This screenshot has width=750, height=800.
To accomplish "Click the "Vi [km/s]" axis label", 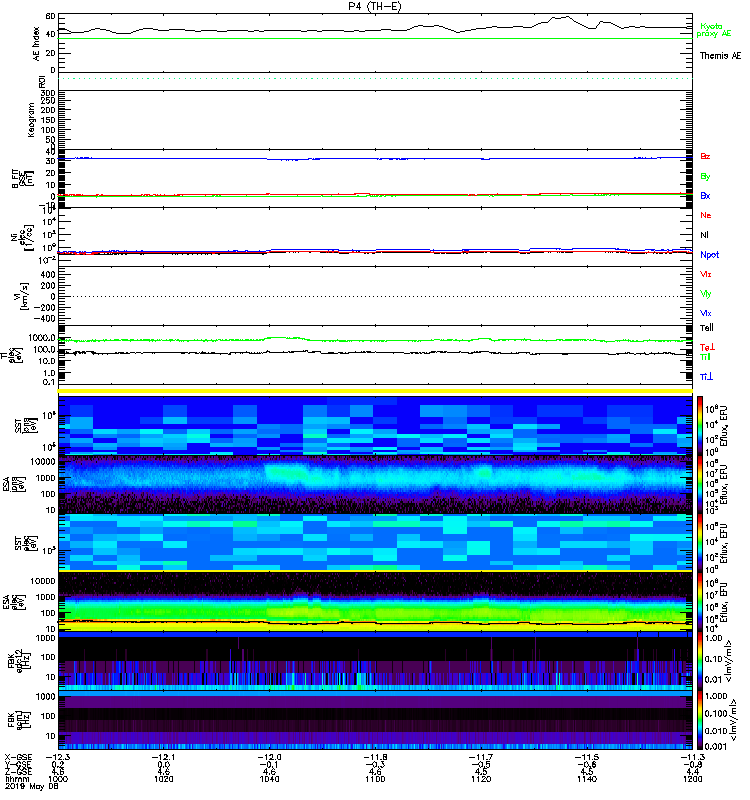I will [x=22, y=296].
